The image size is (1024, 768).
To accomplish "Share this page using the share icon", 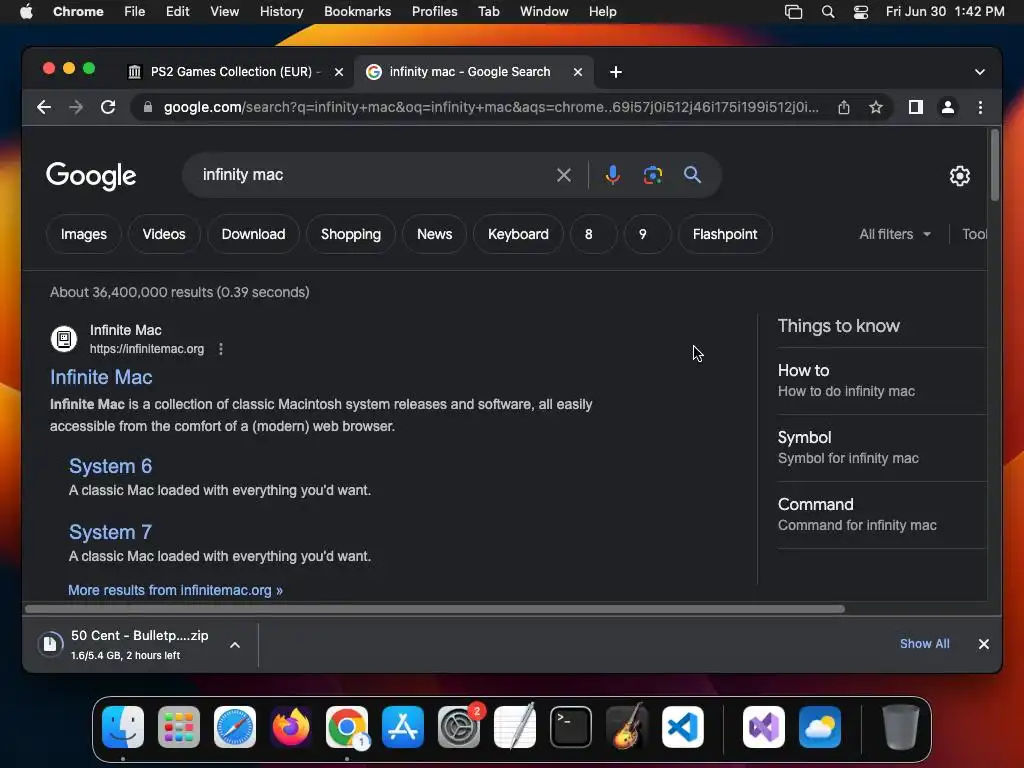I will tap(844, 107).
